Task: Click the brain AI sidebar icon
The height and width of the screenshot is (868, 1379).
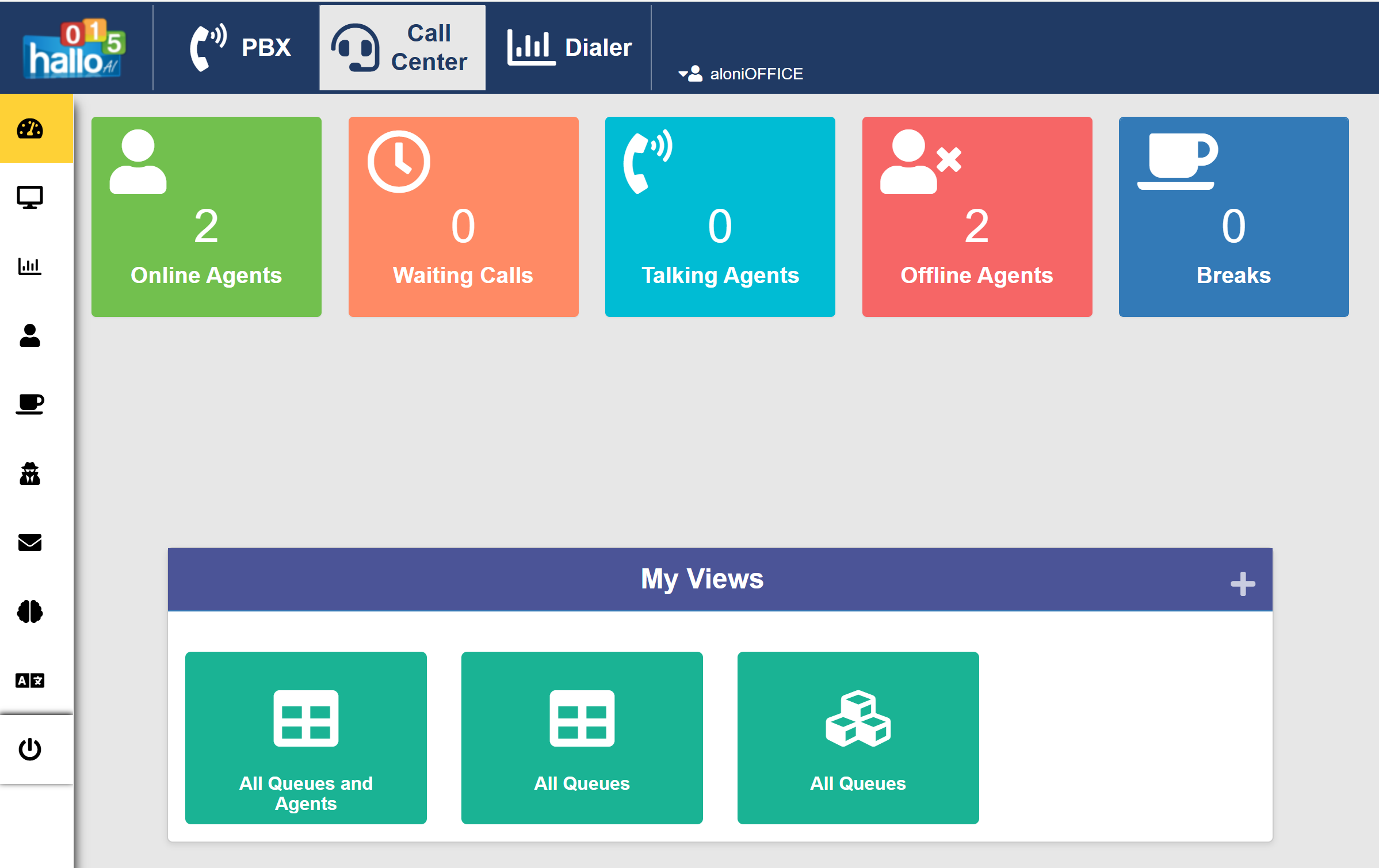Action: (30, 611)
